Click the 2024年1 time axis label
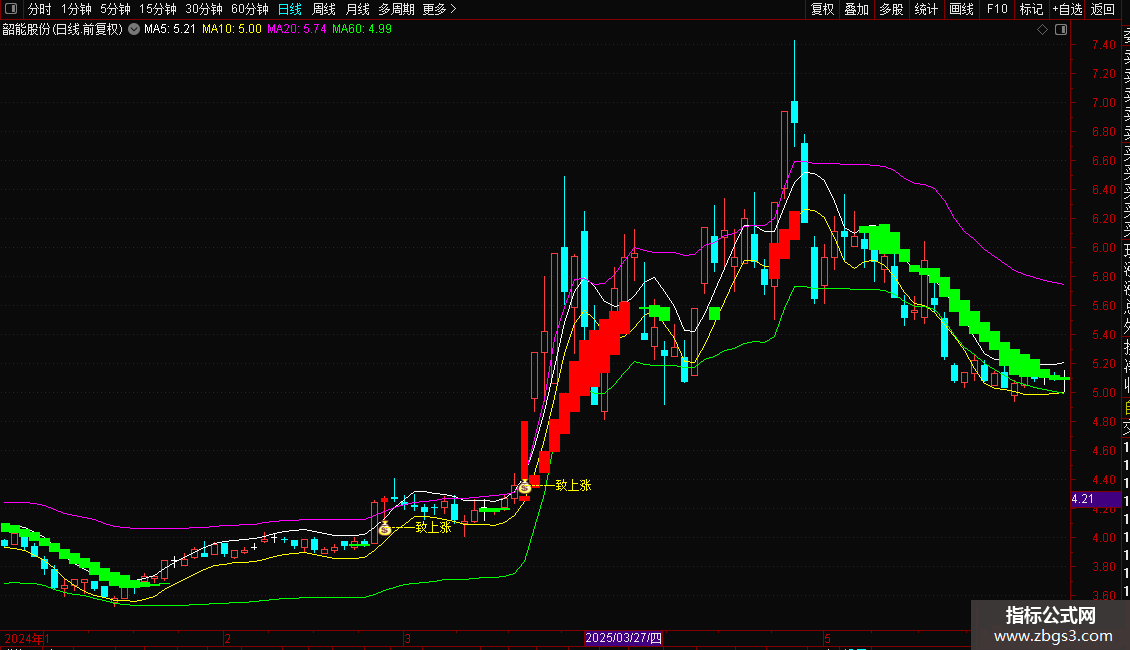1130x650 pixels. 27,638
